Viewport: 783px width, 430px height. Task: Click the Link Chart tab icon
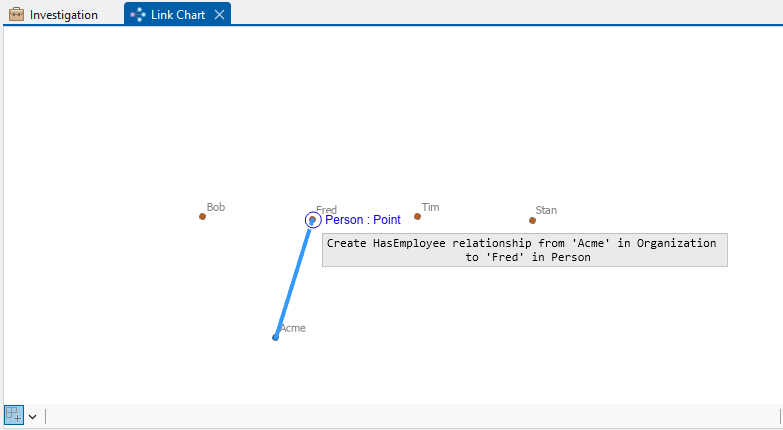coord(137,15)
